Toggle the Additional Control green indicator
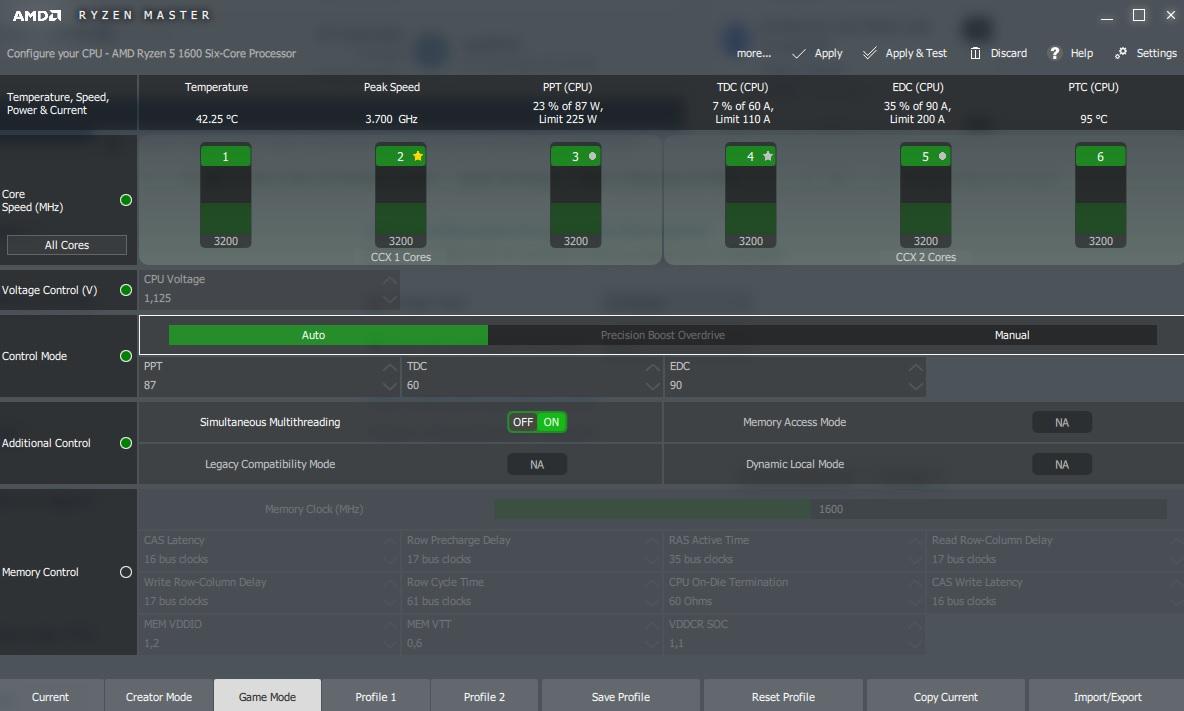 click(x=126, y=443)
